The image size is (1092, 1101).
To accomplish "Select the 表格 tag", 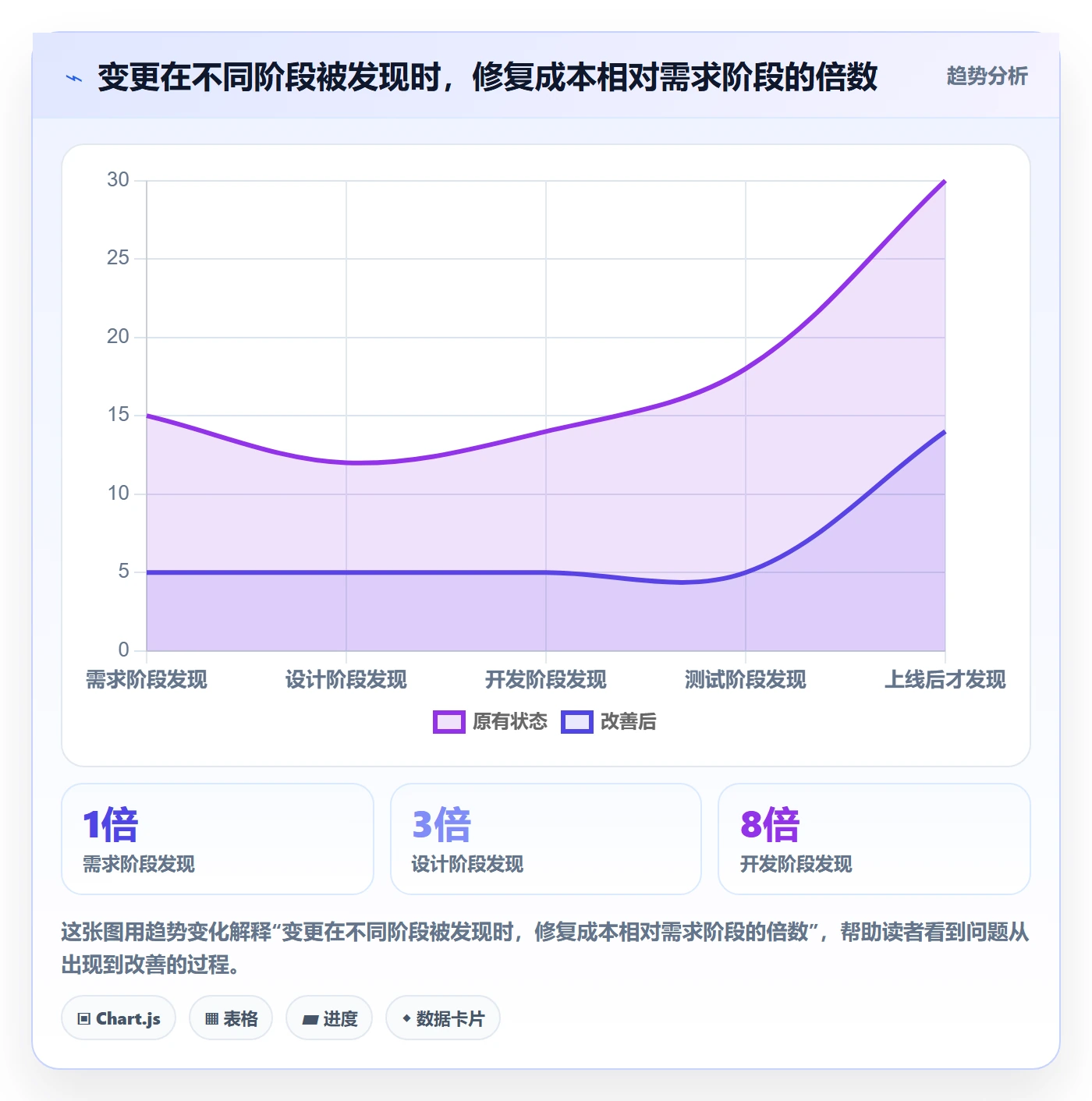I will click(x=231, y=1018).
